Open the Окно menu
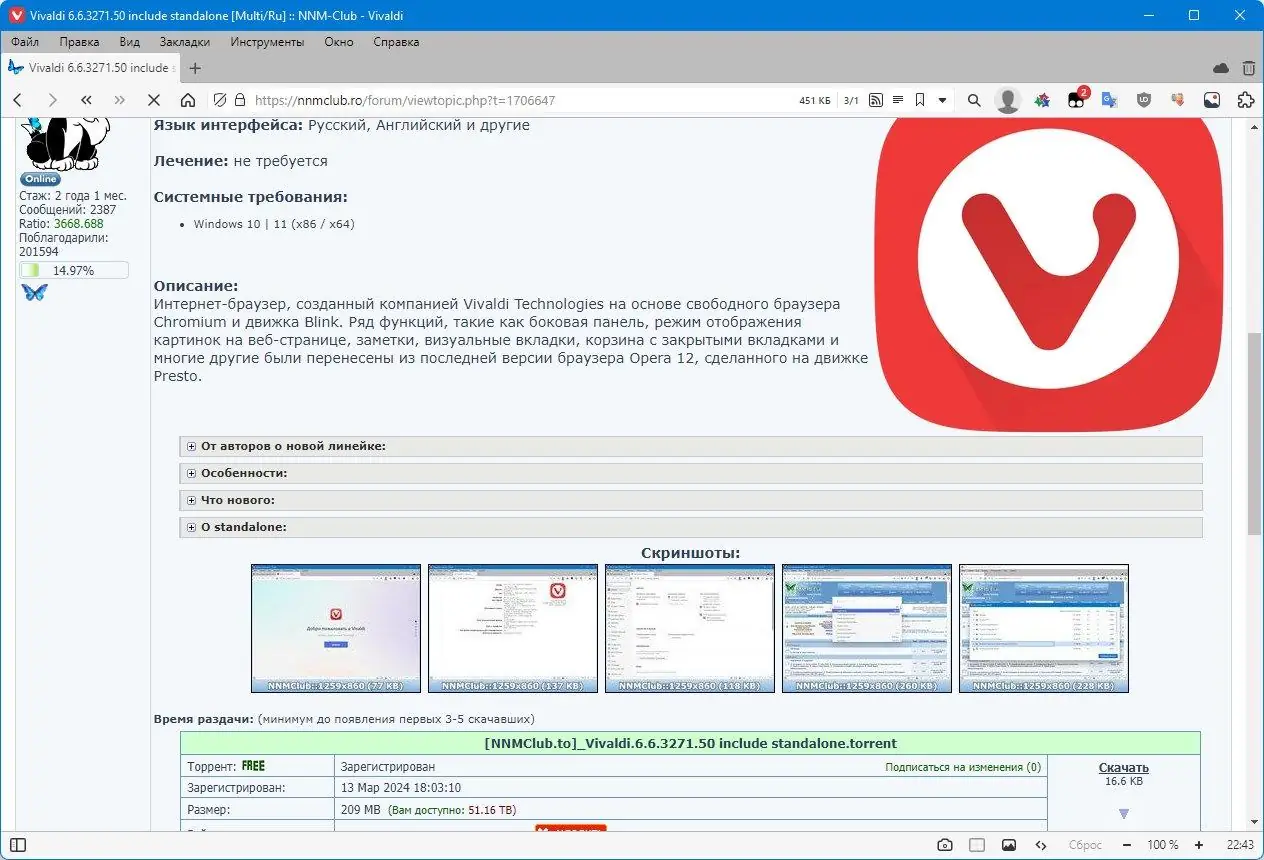 coord(339,42)
